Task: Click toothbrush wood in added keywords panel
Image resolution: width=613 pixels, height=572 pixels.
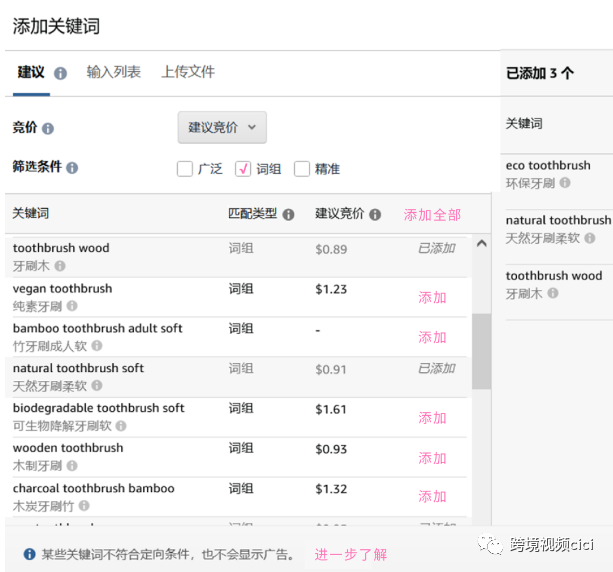Action: tap(554, 276)
